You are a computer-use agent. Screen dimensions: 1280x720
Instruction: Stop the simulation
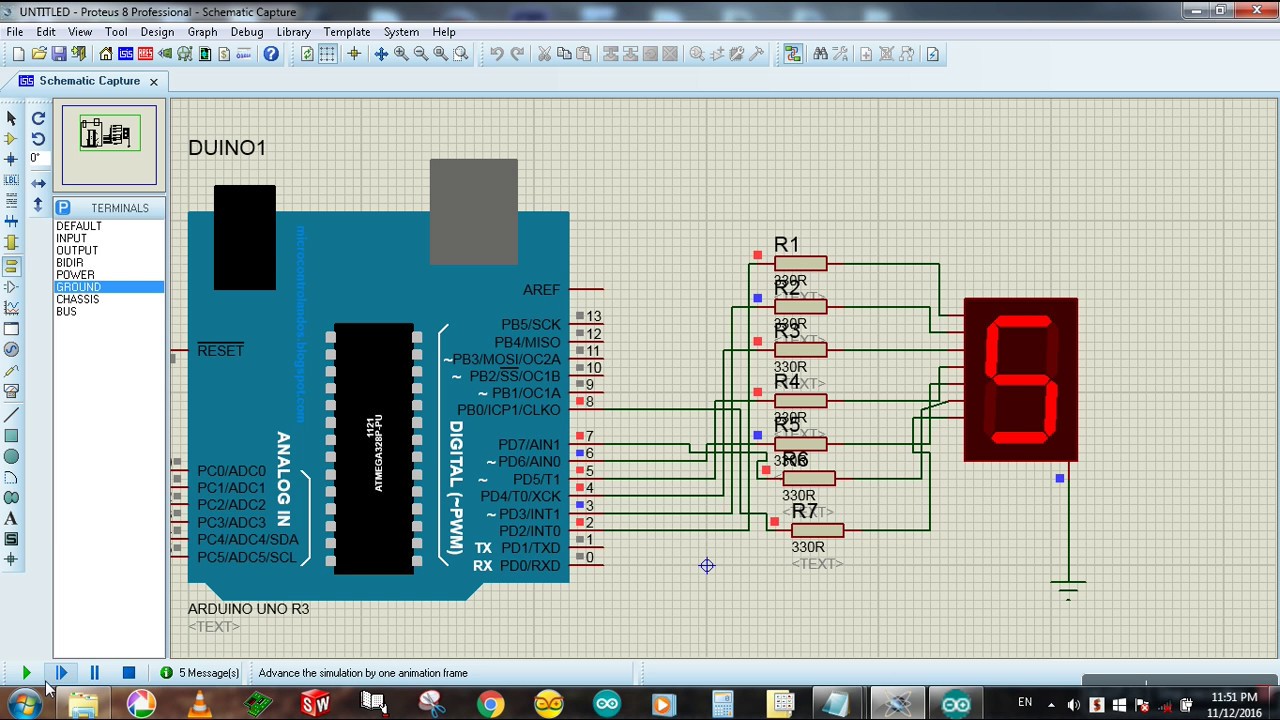click(x=128, y=673)
